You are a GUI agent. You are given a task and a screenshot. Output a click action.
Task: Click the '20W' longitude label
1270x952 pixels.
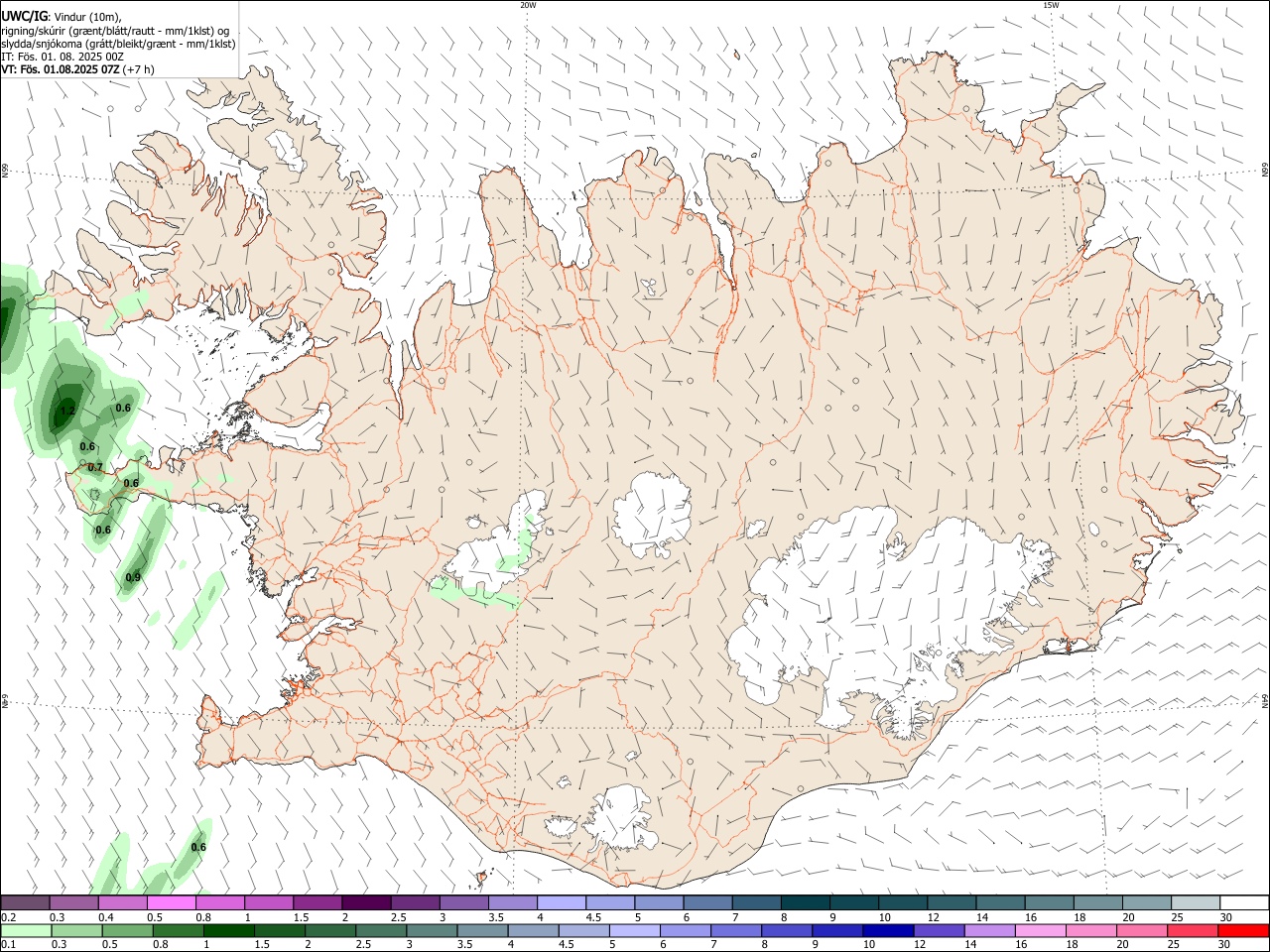coord(528,5)
